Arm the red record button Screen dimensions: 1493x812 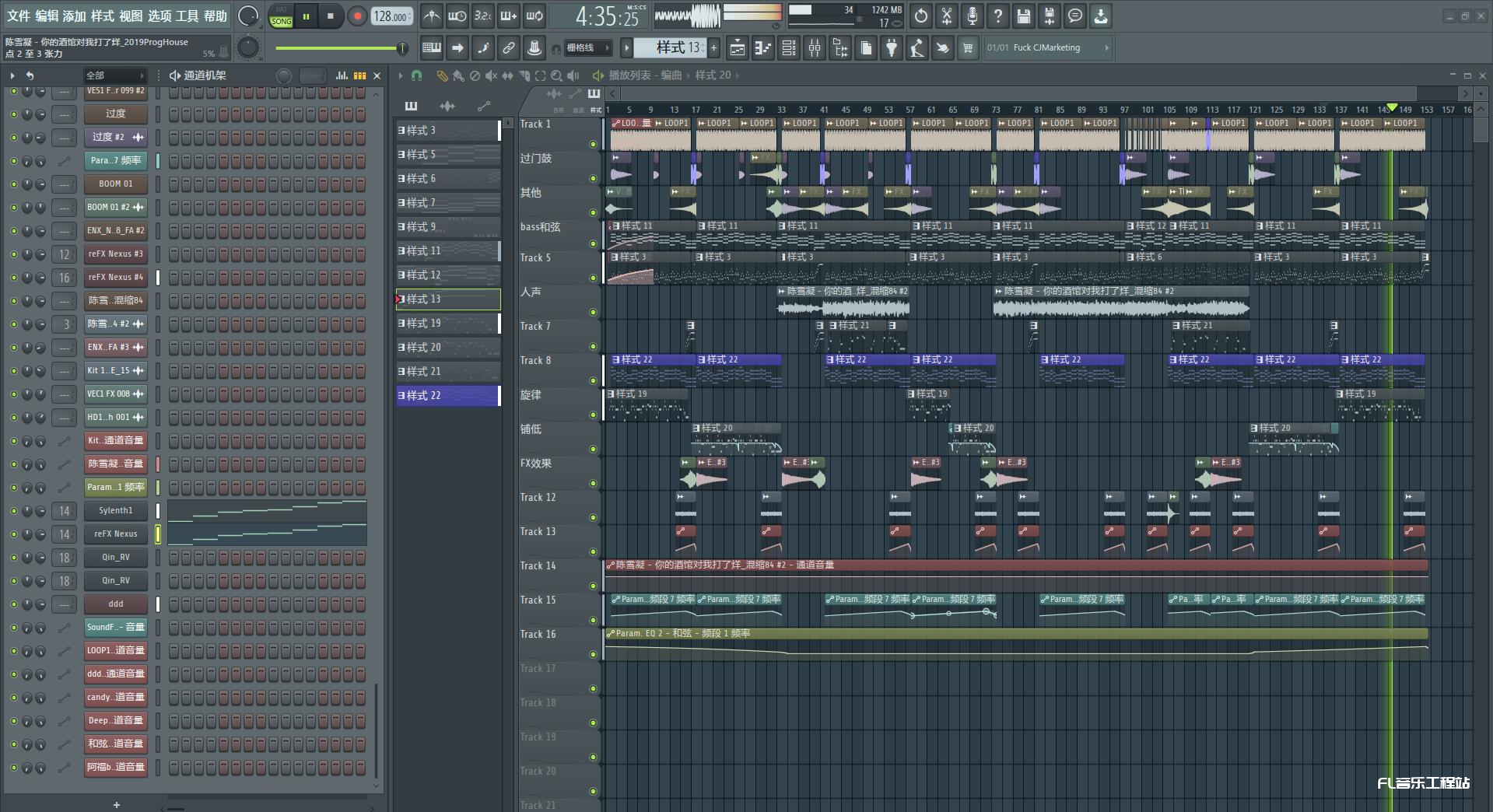[x=357, y=16]
